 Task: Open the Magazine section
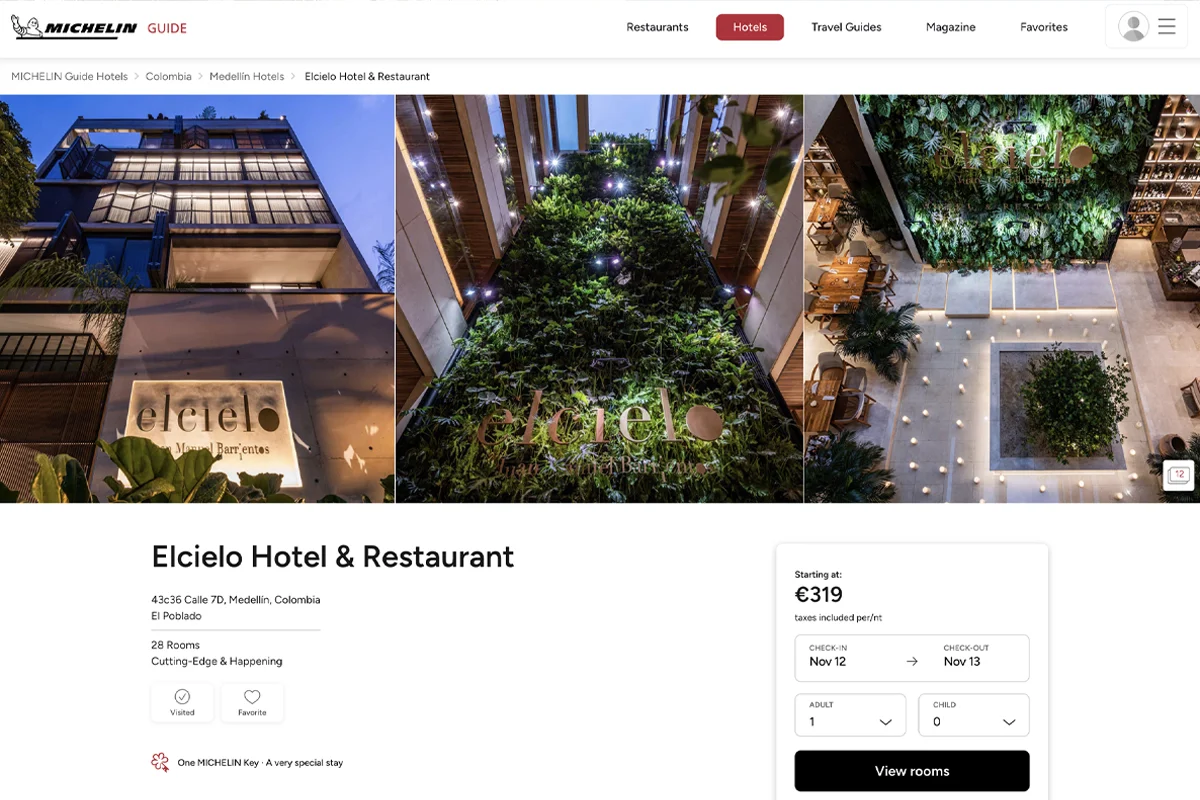[x=951, y=27]
